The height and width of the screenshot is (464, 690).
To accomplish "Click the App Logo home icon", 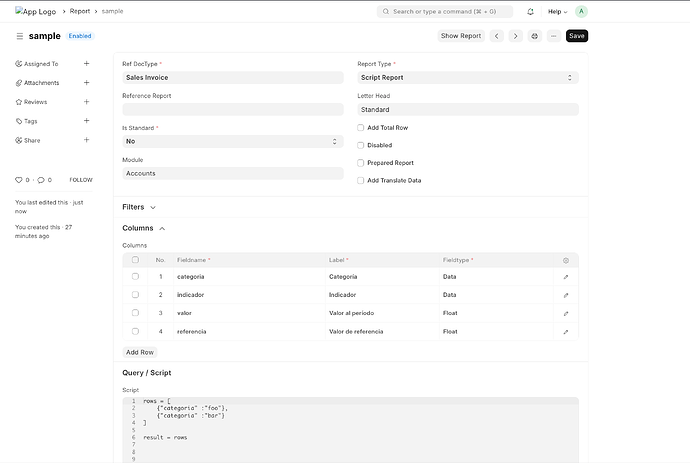I will tap(35, 11).
